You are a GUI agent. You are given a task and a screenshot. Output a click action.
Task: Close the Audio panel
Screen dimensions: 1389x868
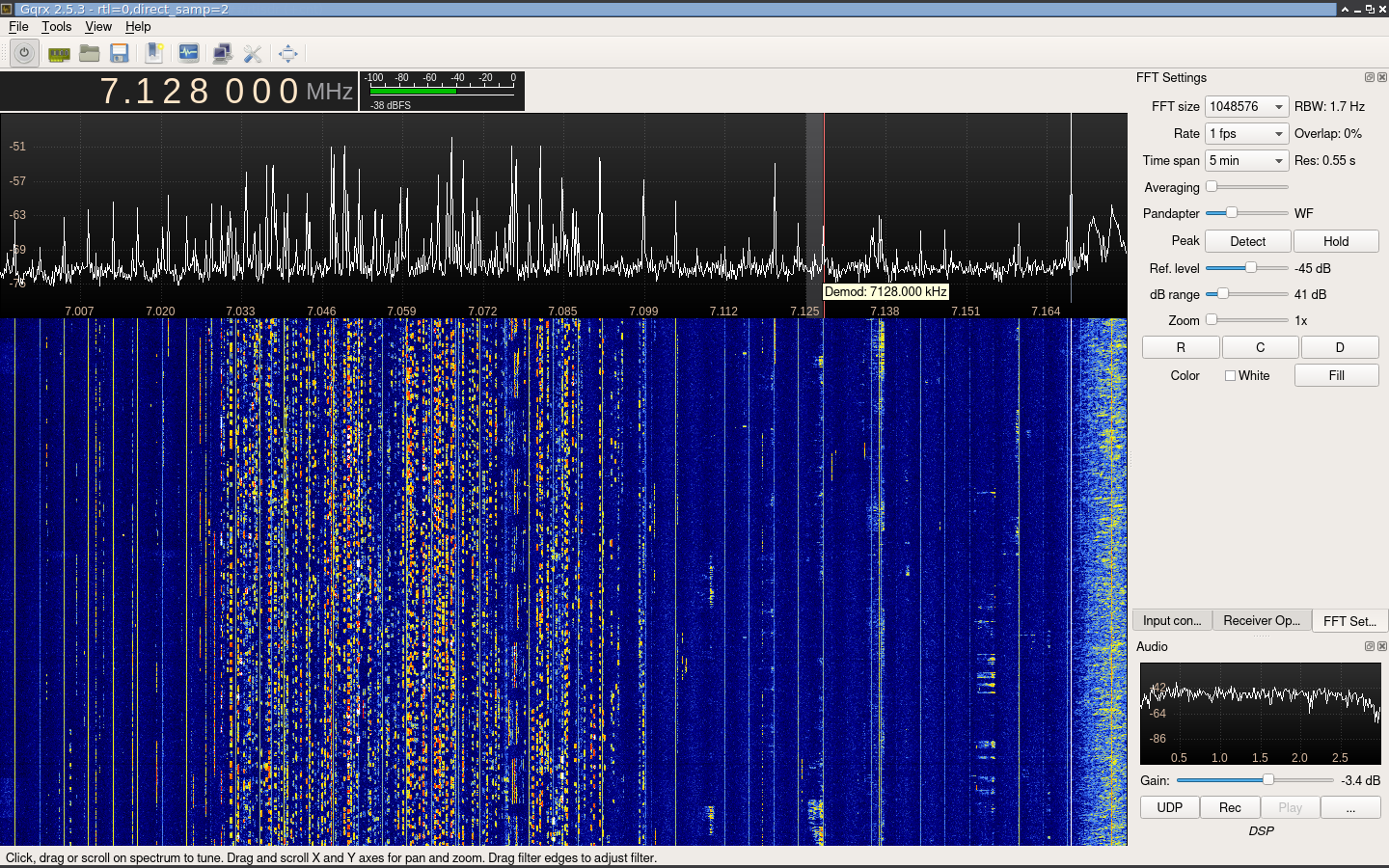point(1382,646)
